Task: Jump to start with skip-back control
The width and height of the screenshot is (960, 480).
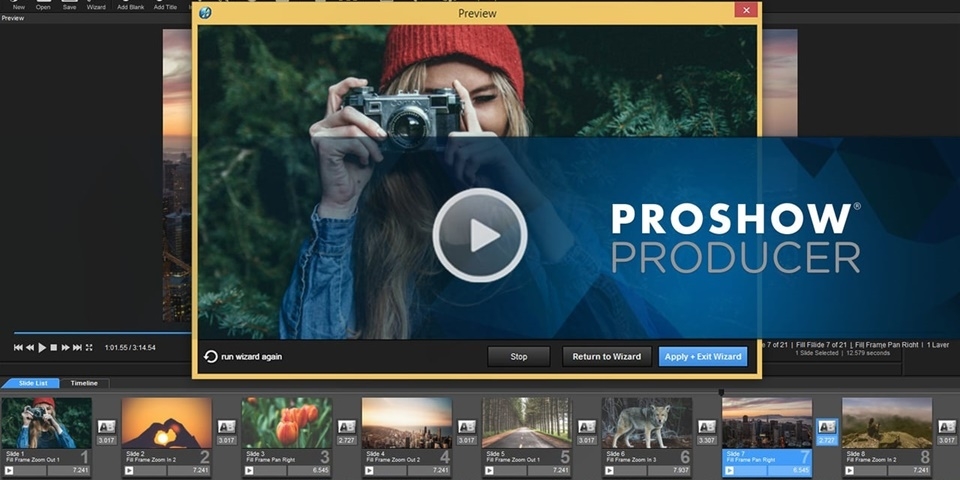Action: pyautogui.click(x=18, y=347)
